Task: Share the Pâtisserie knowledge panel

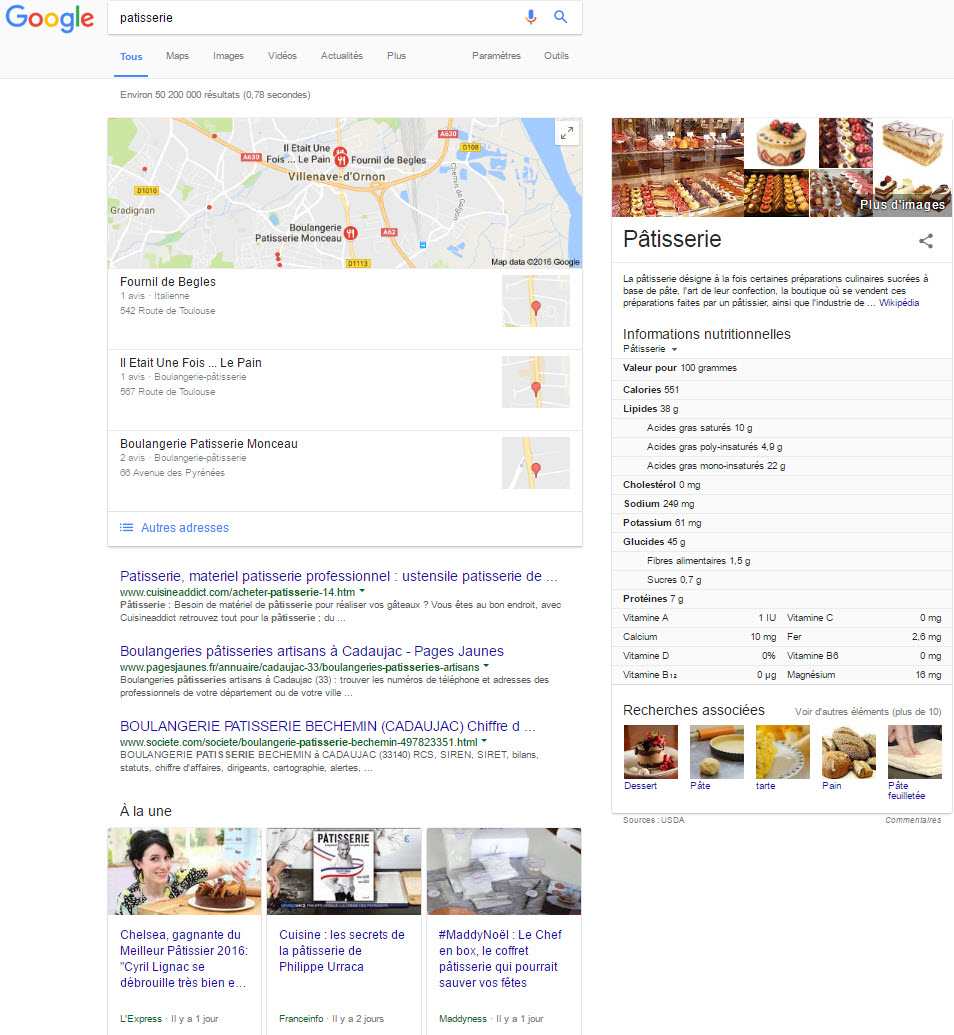Action: [926, 240]
